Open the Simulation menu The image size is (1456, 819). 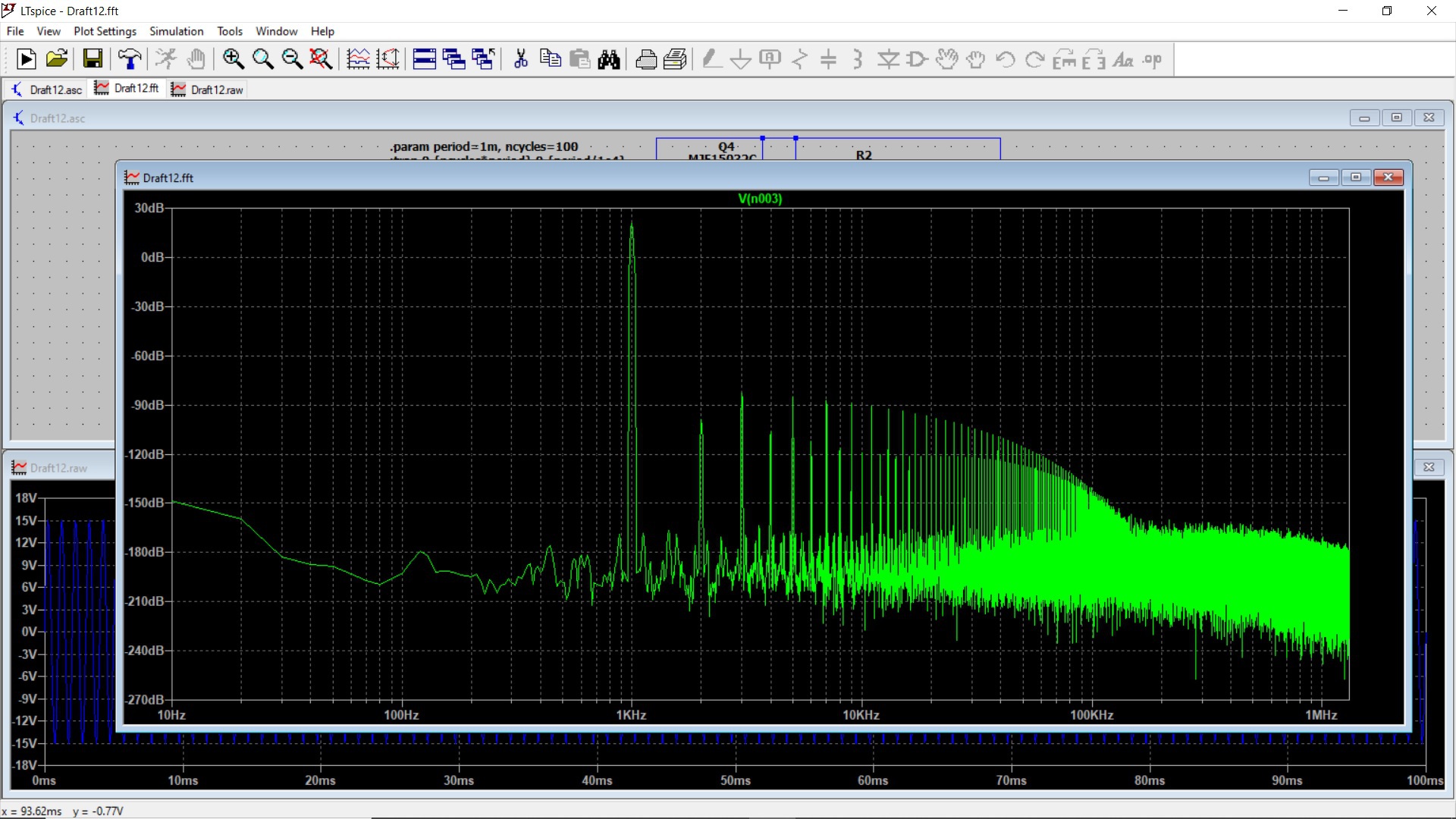176,31
